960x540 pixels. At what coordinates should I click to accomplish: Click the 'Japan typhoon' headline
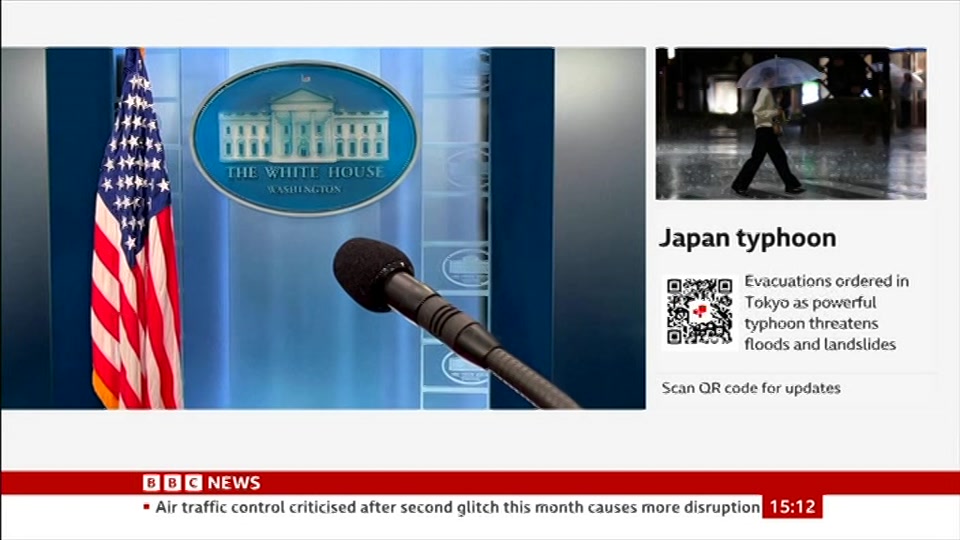748,238
